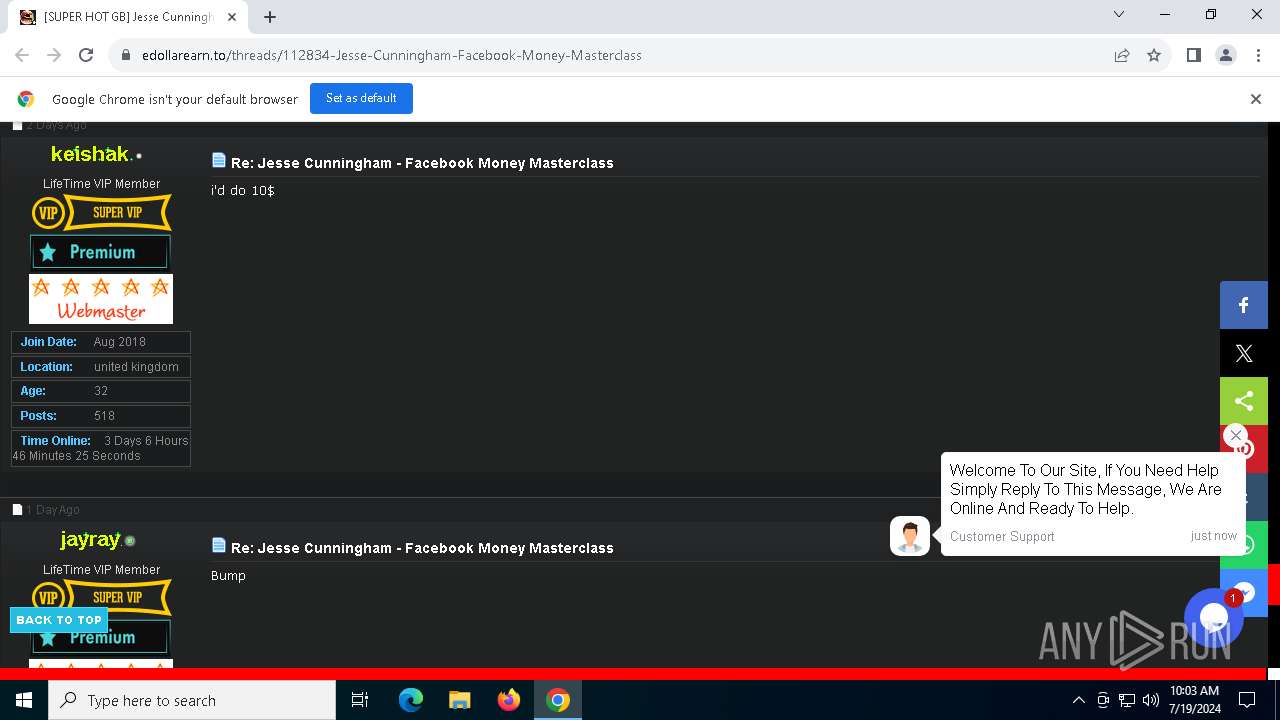Viewport: 1280px width, 720px height.
Task: Reload the current page
Action: click(x=86, y=55)
